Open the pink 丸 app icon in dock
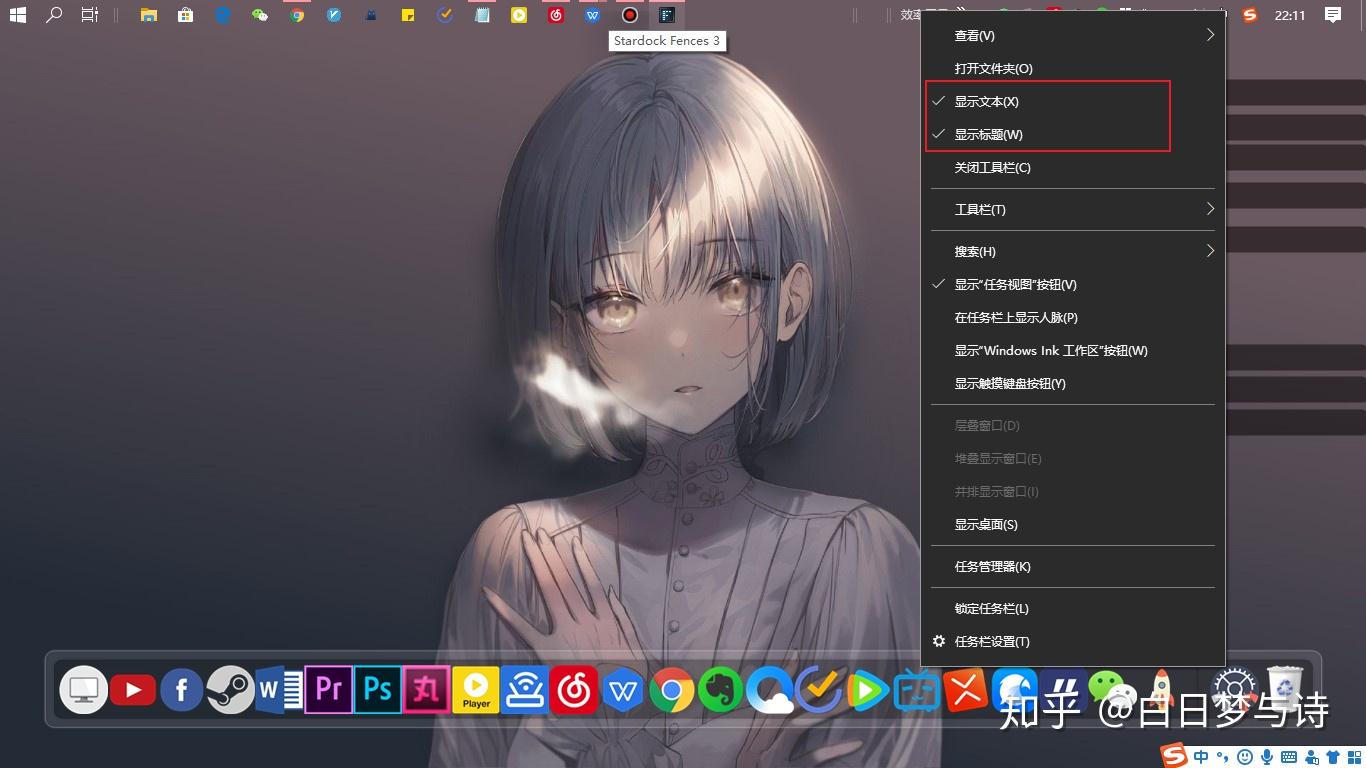The image size is (1366, 768). [426, 690]
